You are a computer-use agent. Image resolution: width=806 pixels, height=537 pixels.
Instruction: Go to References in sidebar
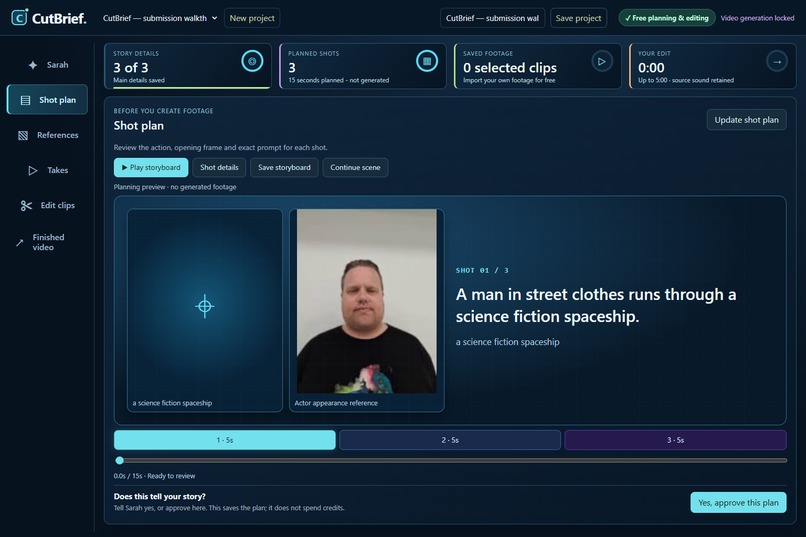[x=47, y=135]
